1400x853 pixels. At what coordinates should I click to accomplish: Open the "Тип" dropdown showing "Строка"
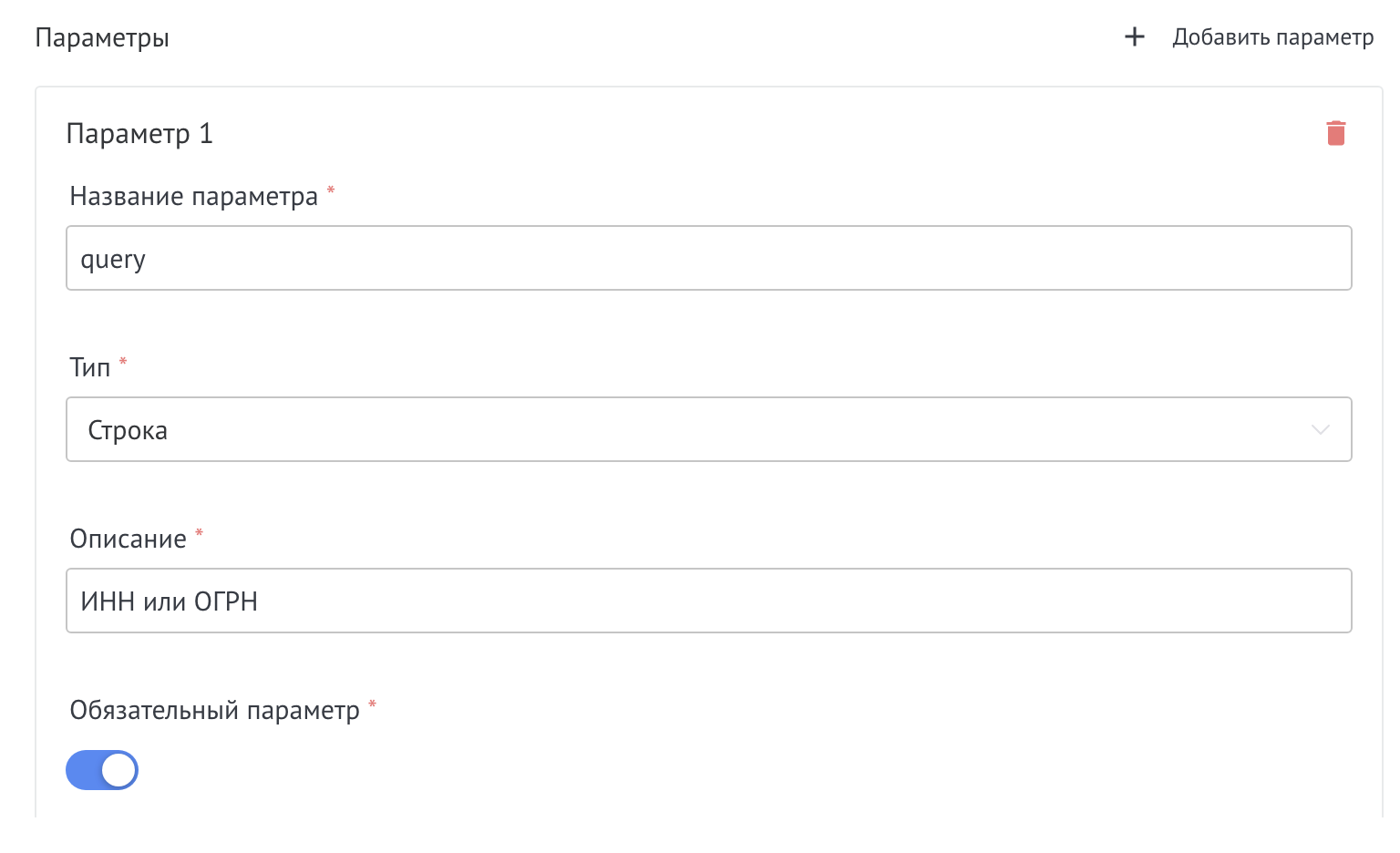pyautogui.click(x=638, y=429)
